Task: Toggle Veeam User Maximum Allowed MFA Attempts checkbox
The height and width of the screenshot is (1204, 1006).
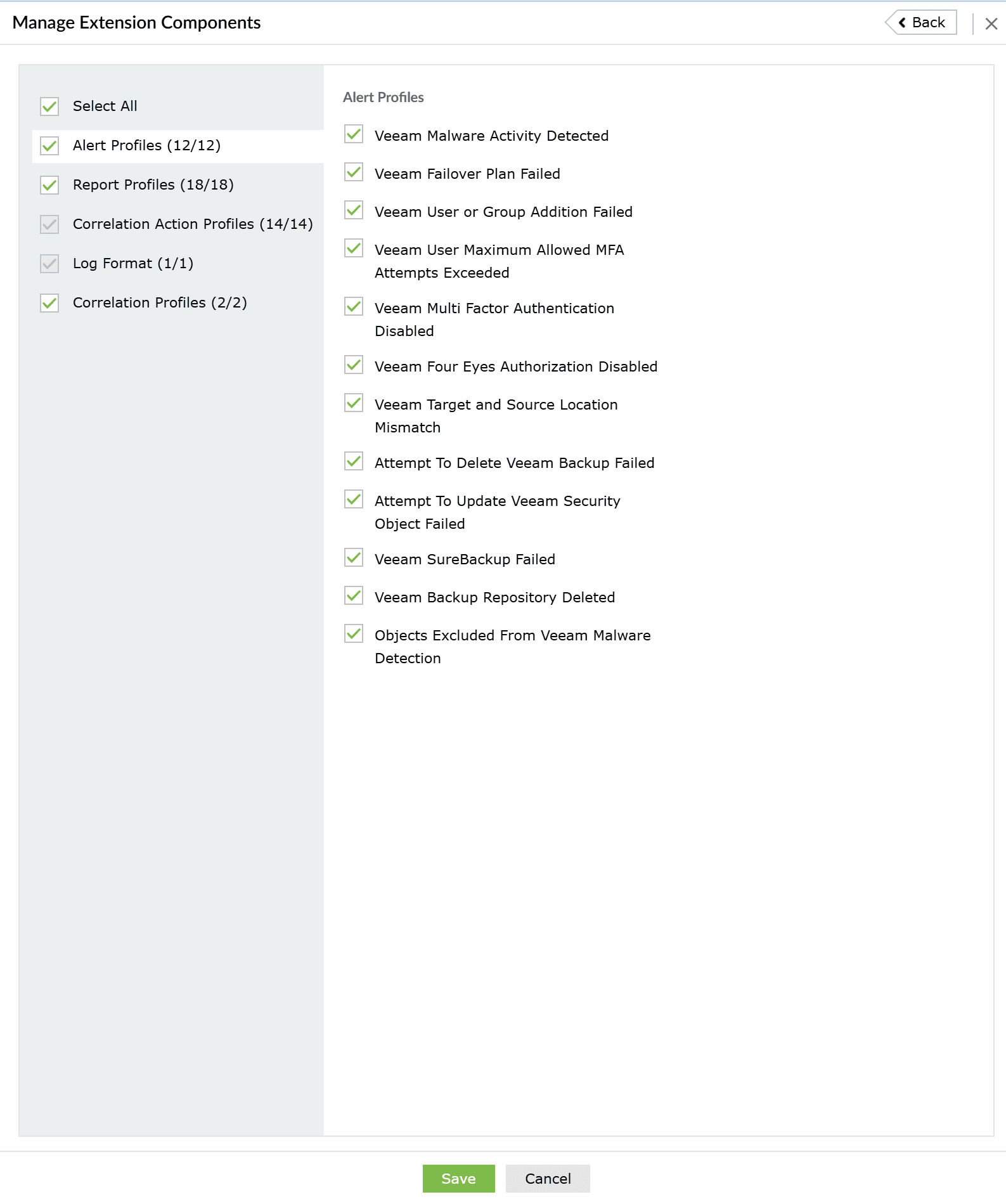Action: coord(354,249)
